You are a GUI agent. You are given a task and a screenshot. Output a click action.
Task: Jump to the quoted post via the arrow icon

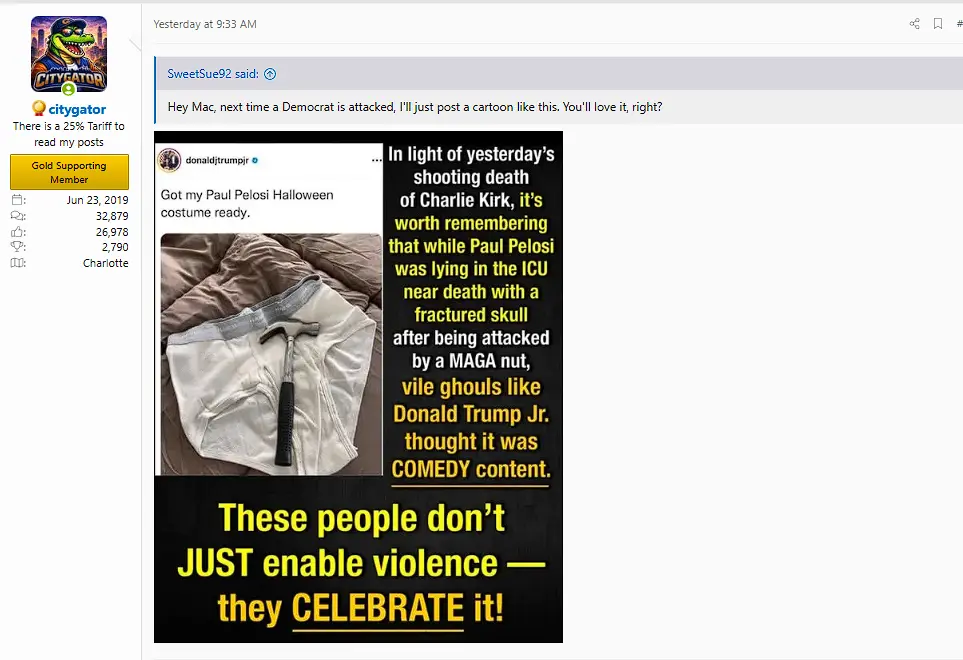point(270,74)
